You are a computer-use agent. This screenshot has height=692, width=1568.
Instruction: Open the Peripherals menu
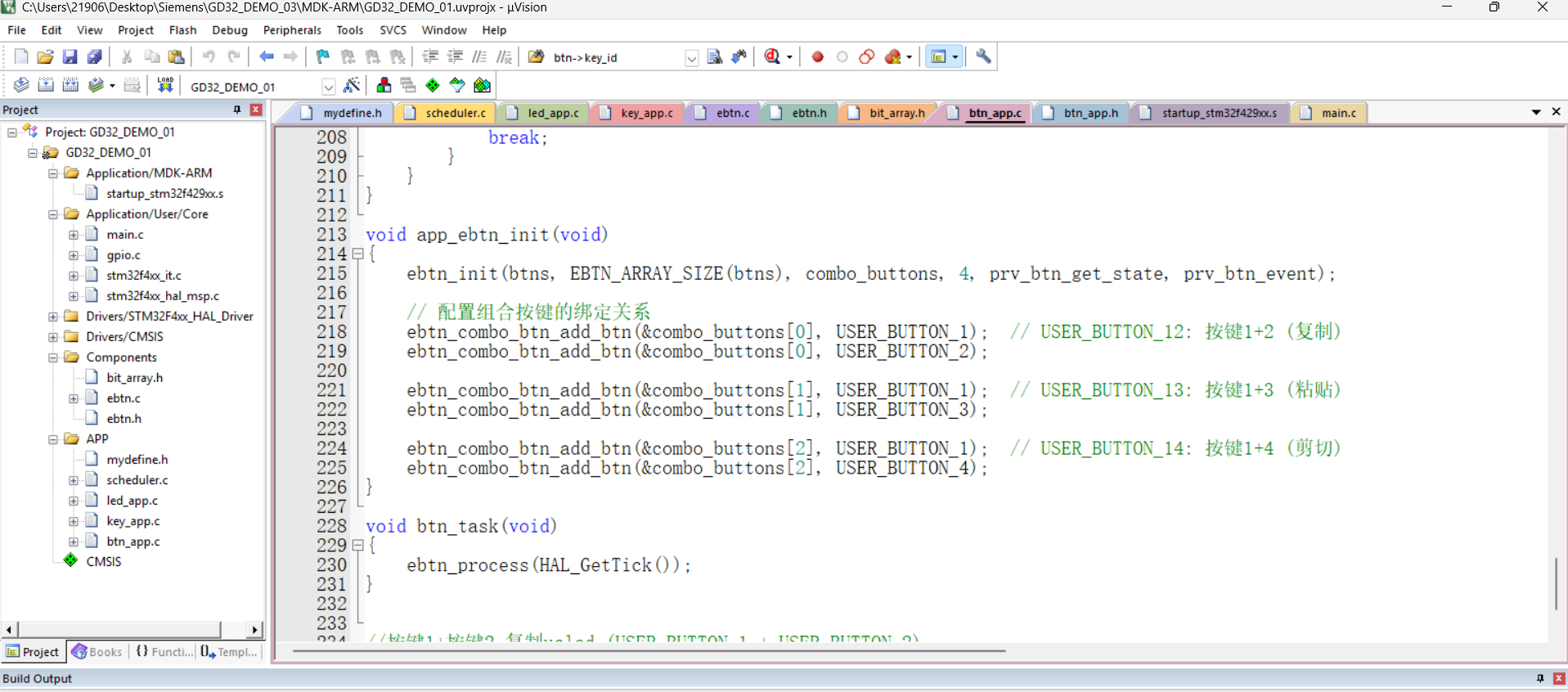[x=292, y=30]
